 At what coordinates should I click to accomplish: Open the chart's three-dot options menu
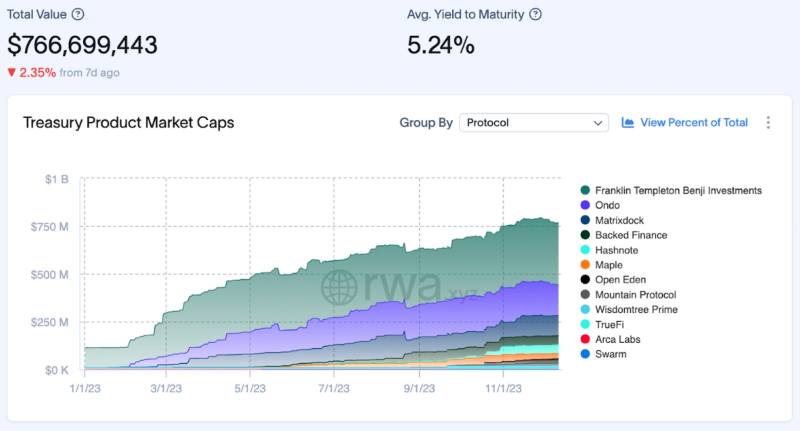point(768,123)
